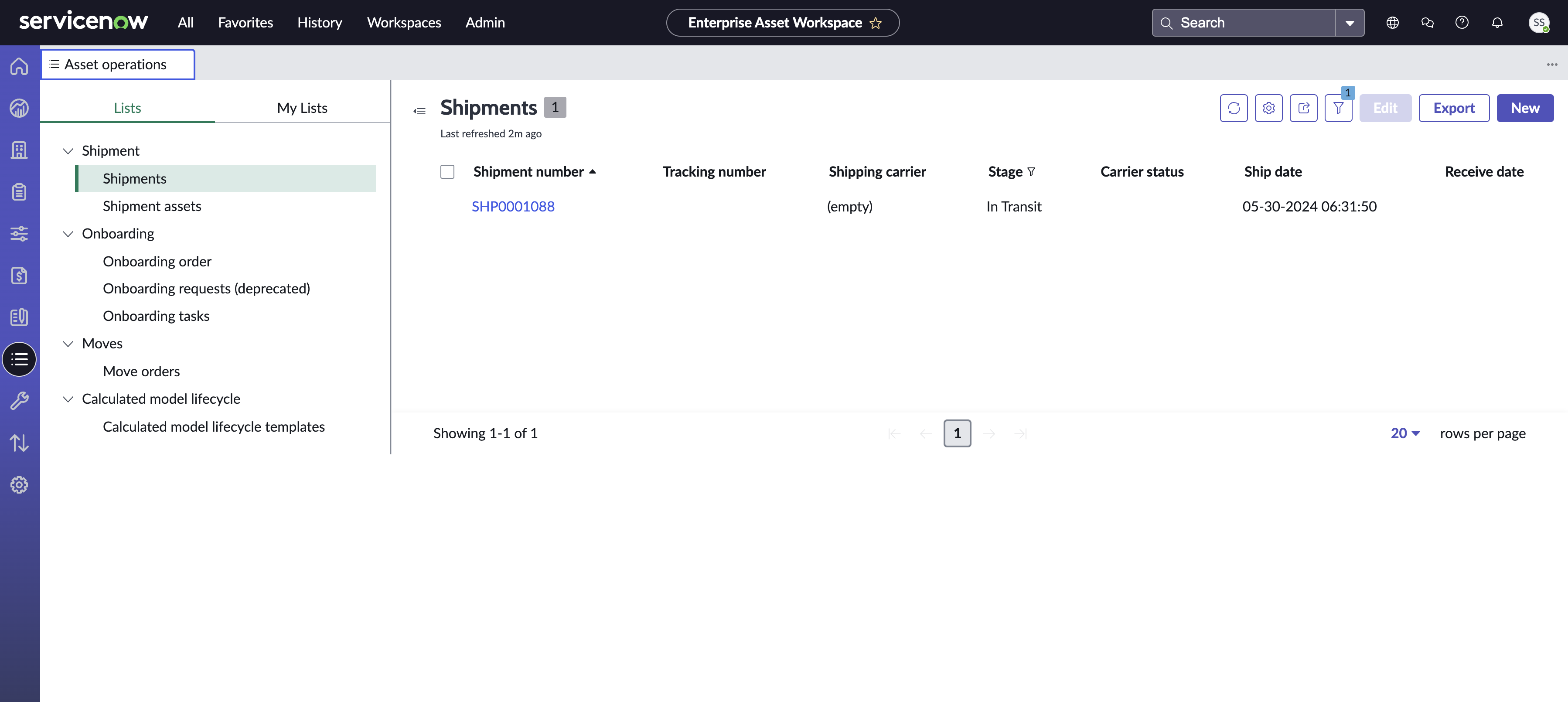The image size is (1568, 702).
Task: Open the filter funnel icon
Action: (x=1338, y=108)
